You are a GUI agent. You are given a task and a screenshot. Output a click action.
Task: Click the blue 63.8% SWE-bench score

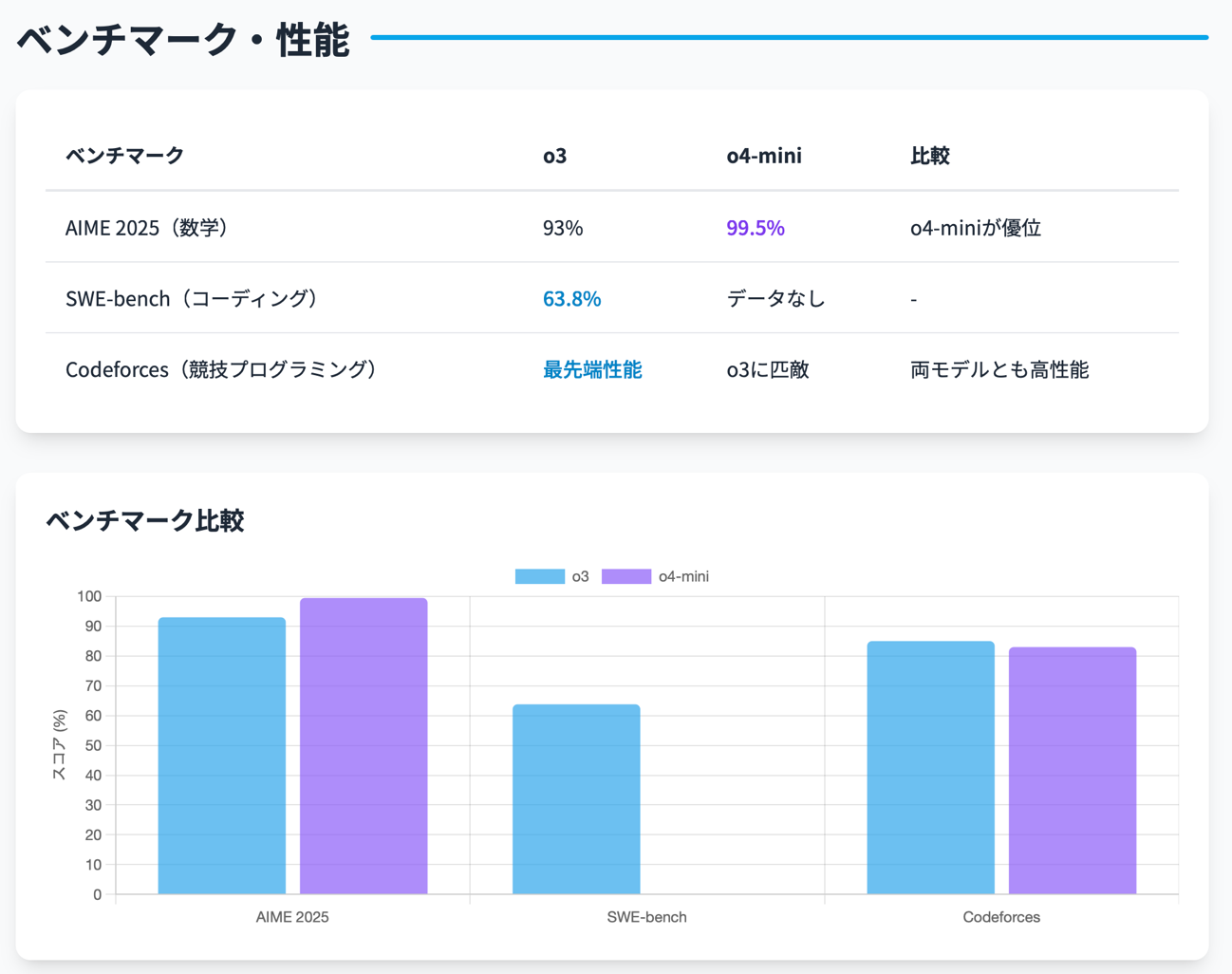(571, 299)
